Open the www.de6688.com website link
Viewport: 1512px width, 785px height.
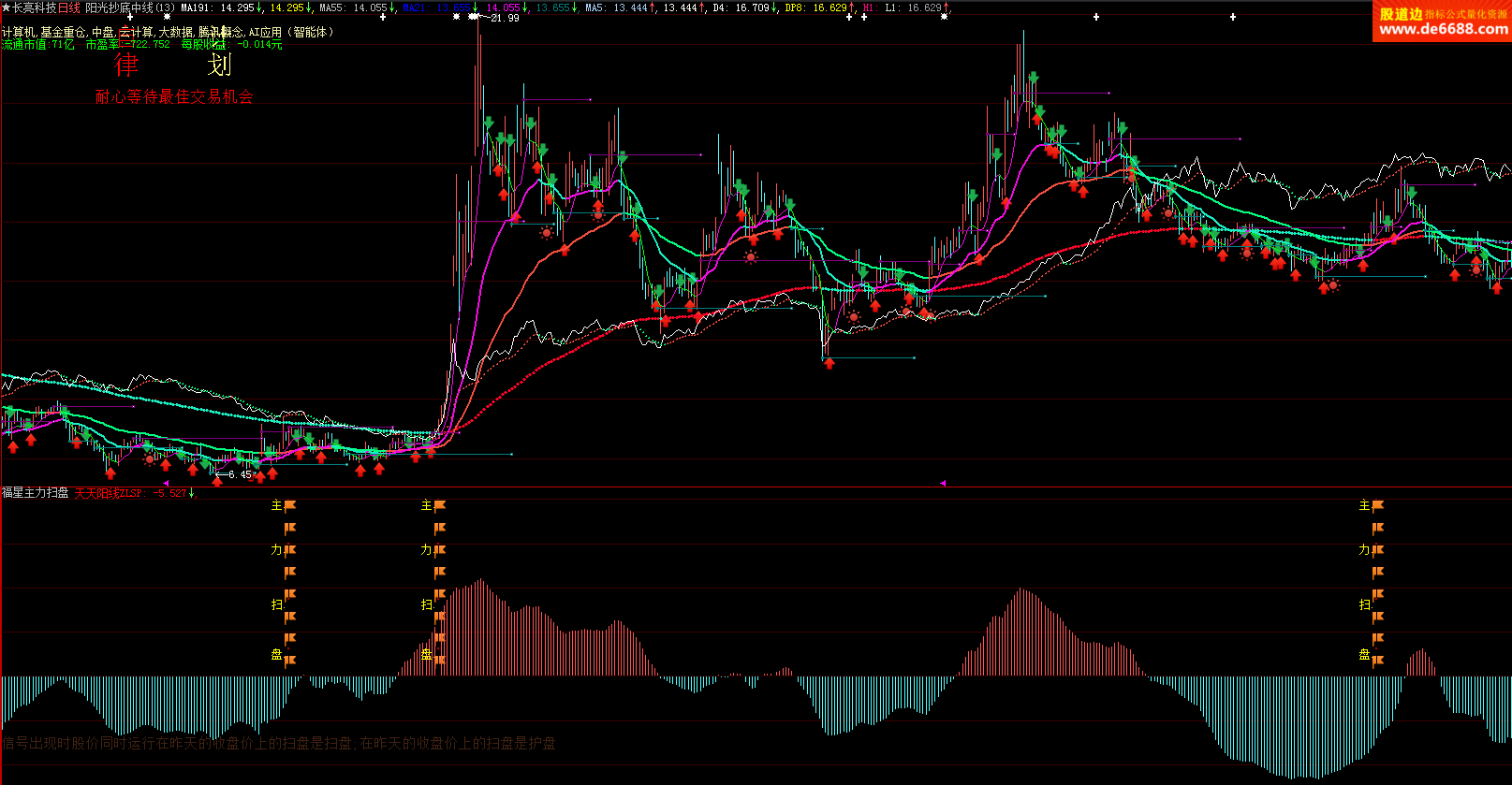coord(1443,30)
